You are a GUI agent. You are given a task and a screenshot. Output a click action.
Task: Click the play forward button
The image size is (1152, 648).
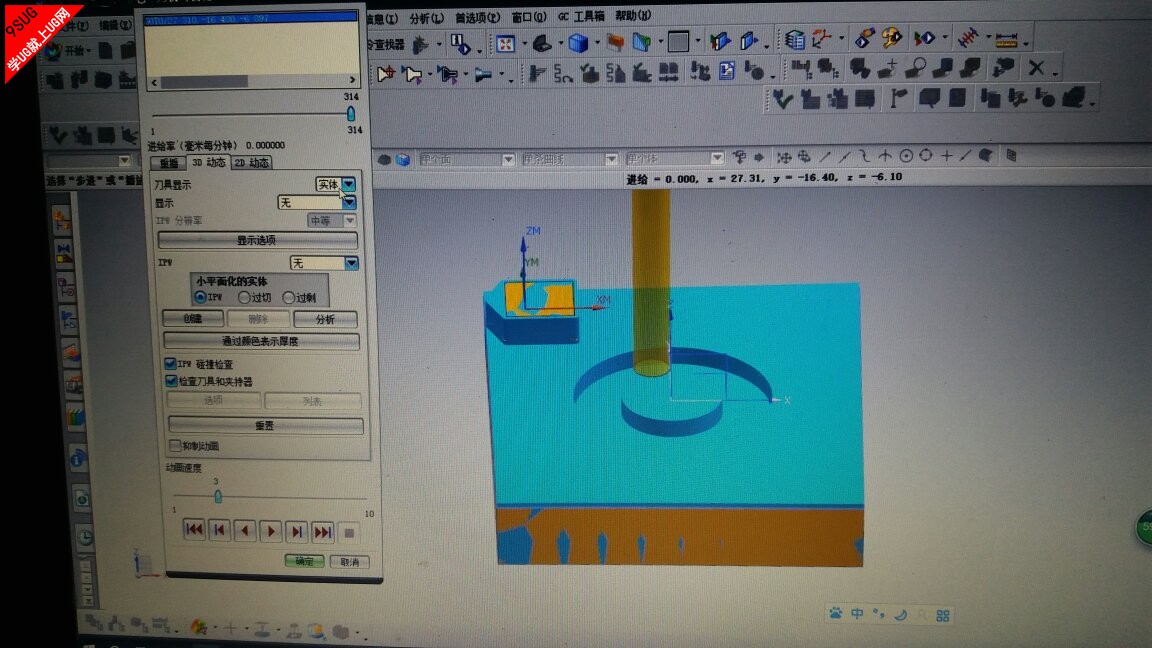coord(270,530)
